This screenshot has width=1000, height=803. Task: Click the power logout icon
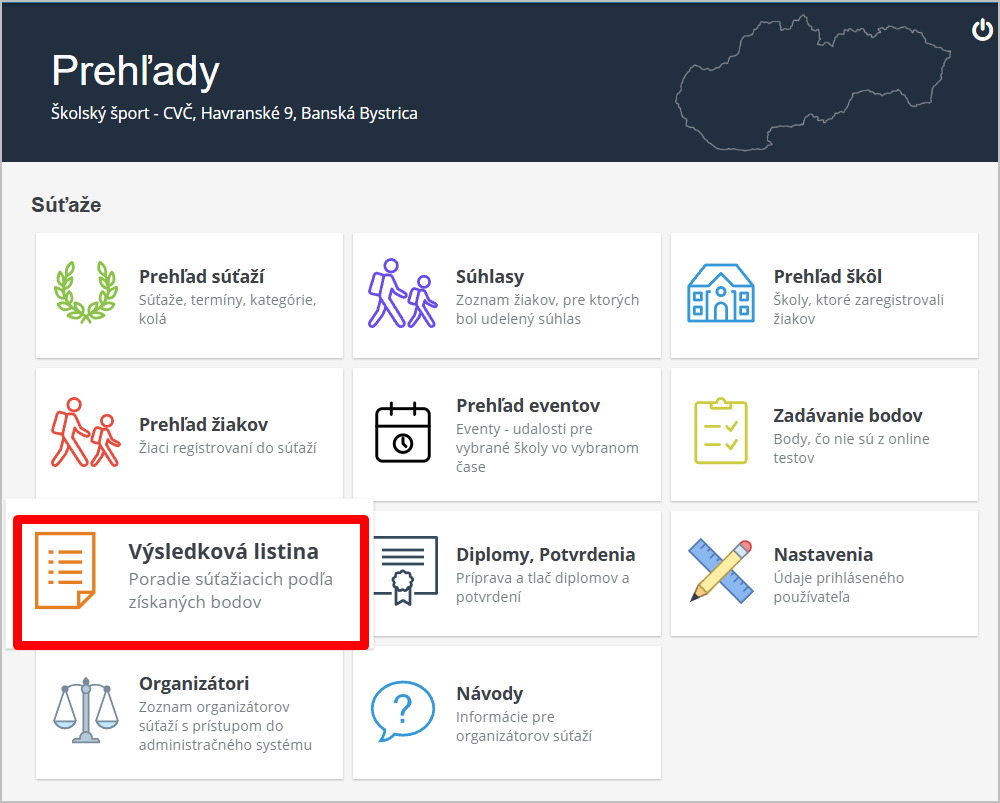tap(982, 30)
